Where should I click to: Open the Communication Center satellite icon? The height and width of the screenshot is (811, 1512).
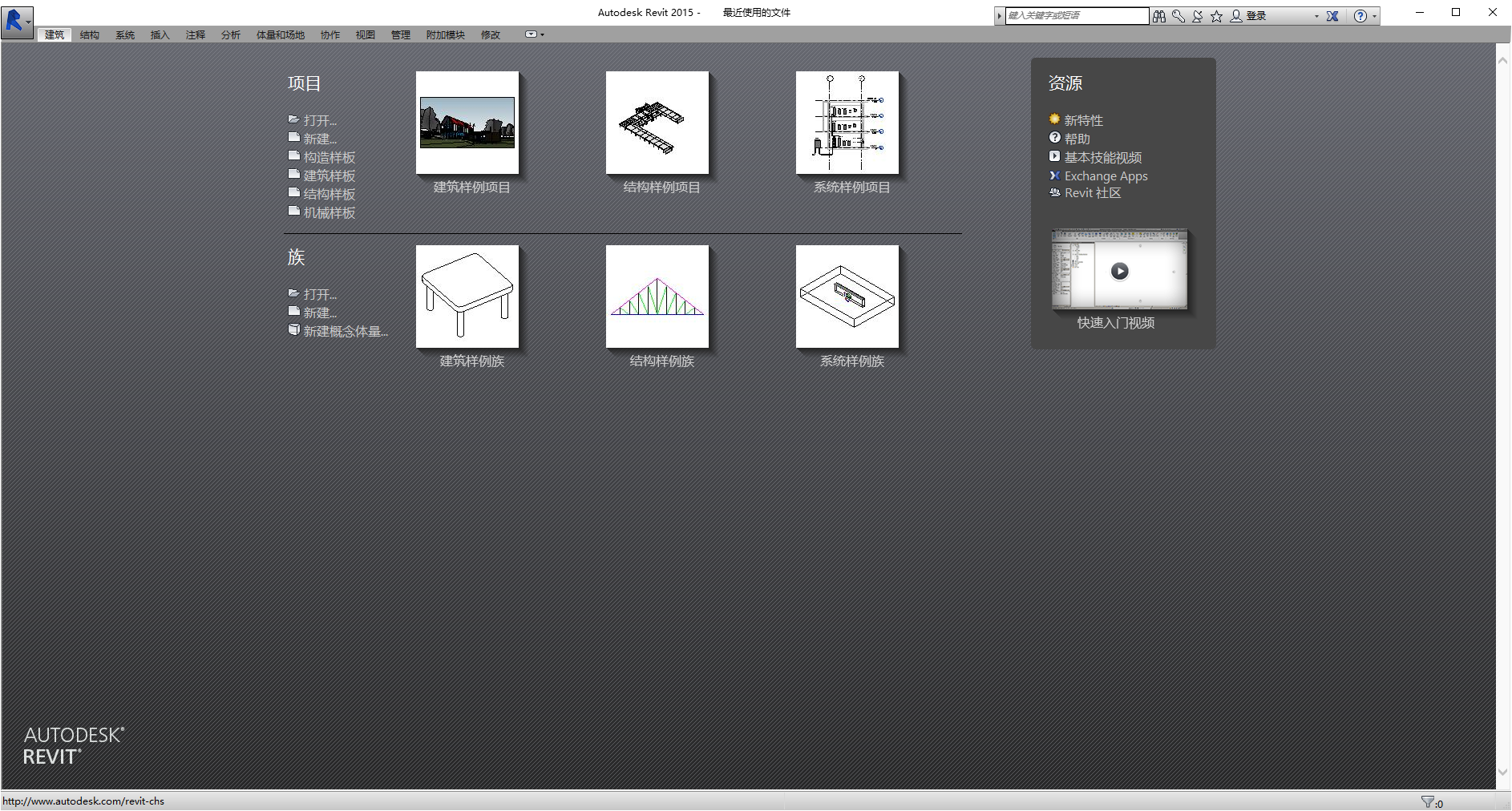pos(1198,15)
